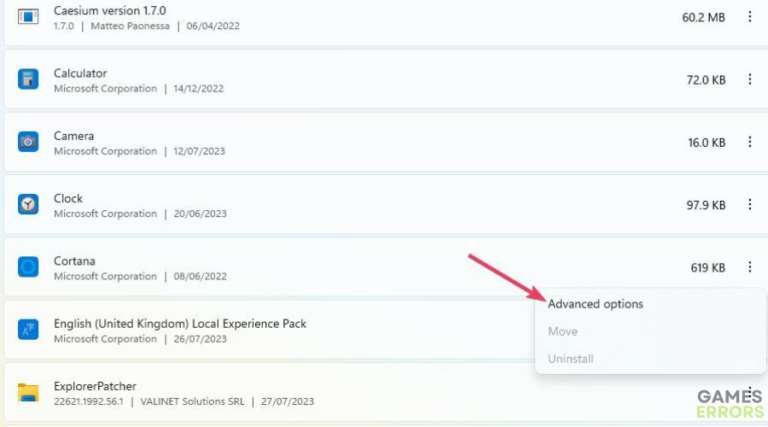Click the 619 KB size for Cortana
The height and width of the screenshot is (427, 768).
point(707,267)
